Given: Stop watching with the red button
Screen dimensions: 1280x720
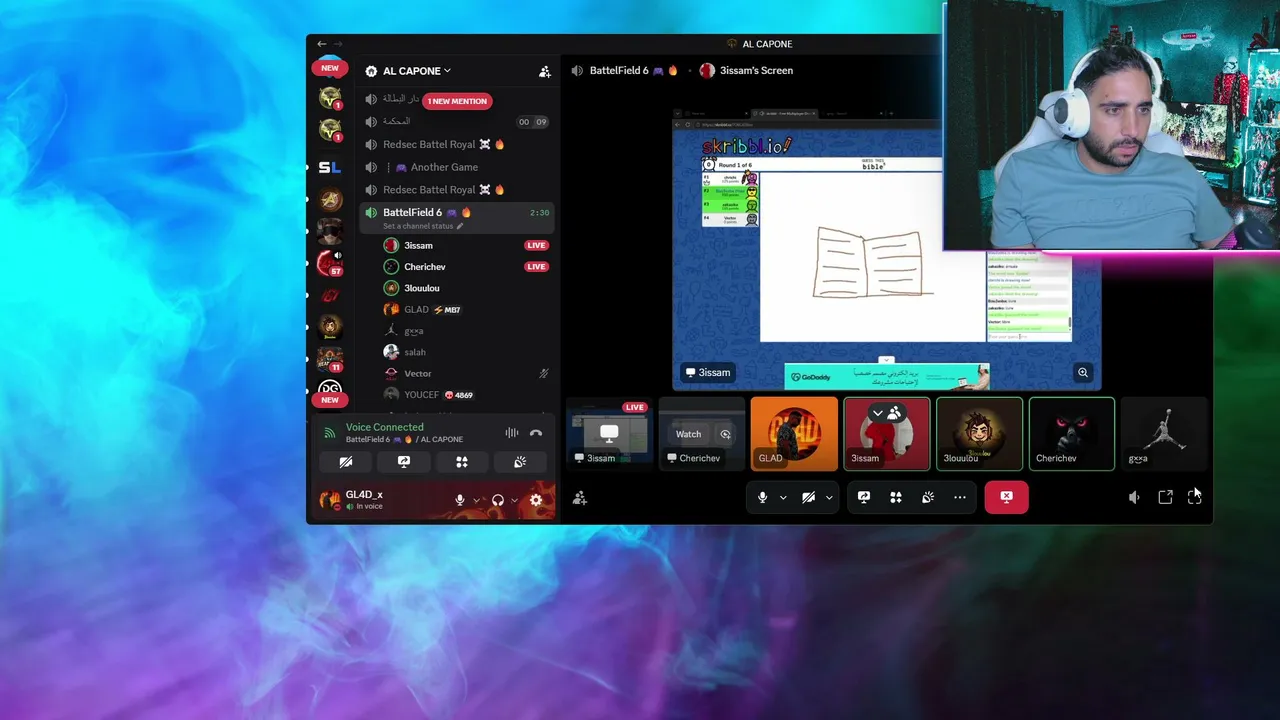Looking at the screenshot, I should 1006,497.
